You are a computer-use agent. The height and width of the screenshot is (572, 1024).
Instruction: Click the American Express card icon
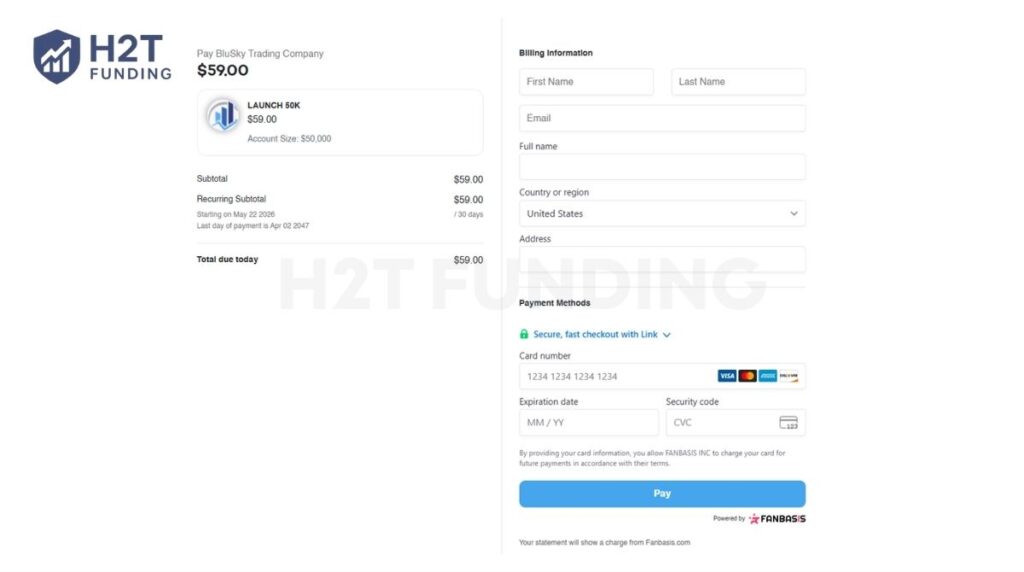(x=768, y=376)
